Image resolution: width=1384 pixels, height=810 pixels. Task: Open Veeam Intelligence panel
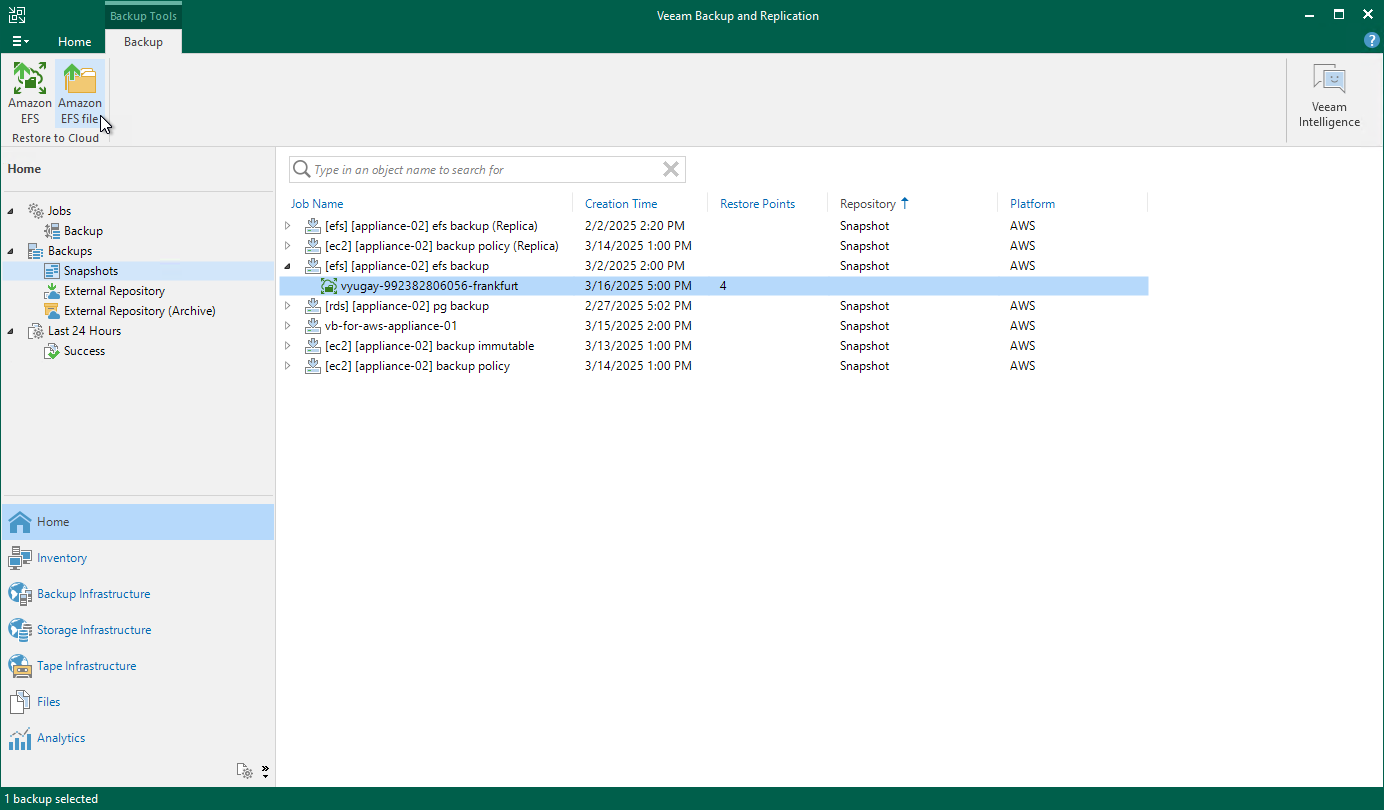point(1329,96)
